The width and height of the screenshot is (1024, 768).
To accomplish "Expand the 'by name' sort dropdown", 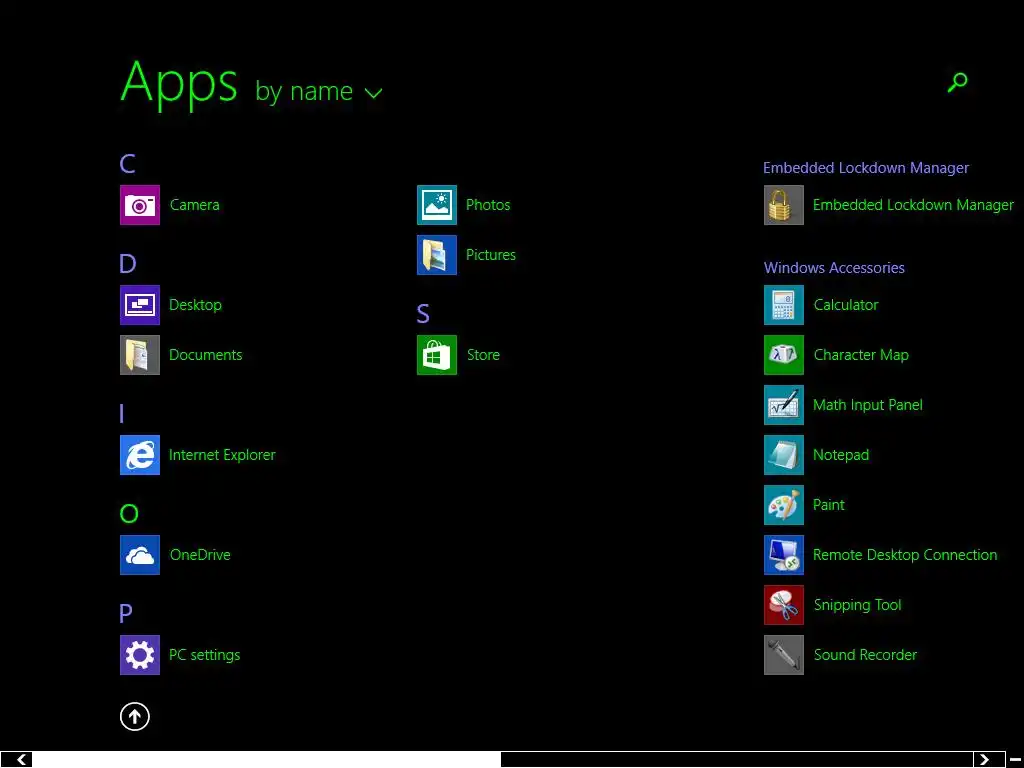I will [x=319, y=91].
